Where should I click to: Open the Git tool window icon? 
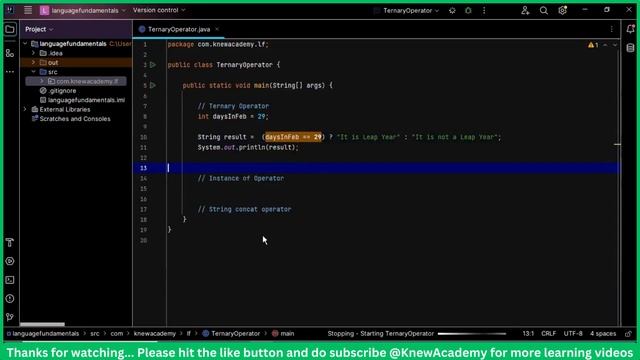[10, 317]
